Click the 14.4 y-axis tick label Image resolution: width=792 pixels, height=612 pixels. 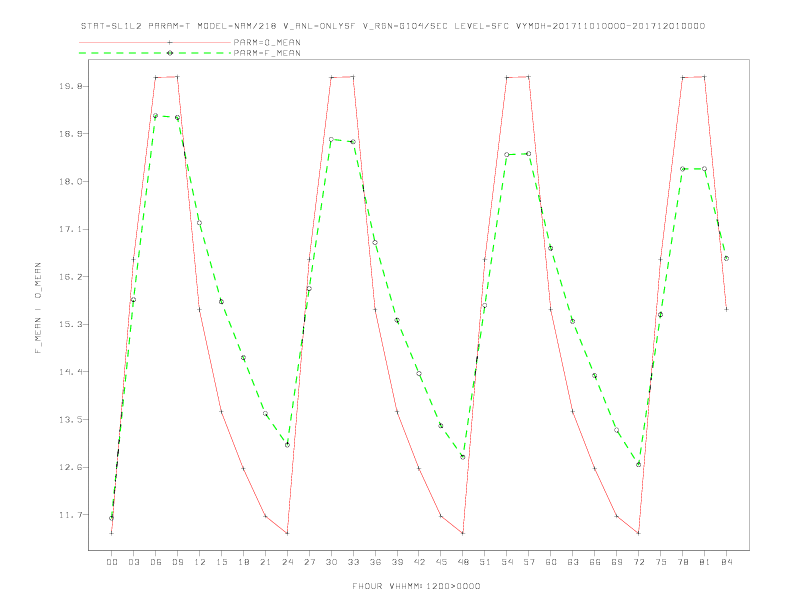pos(71,372)
